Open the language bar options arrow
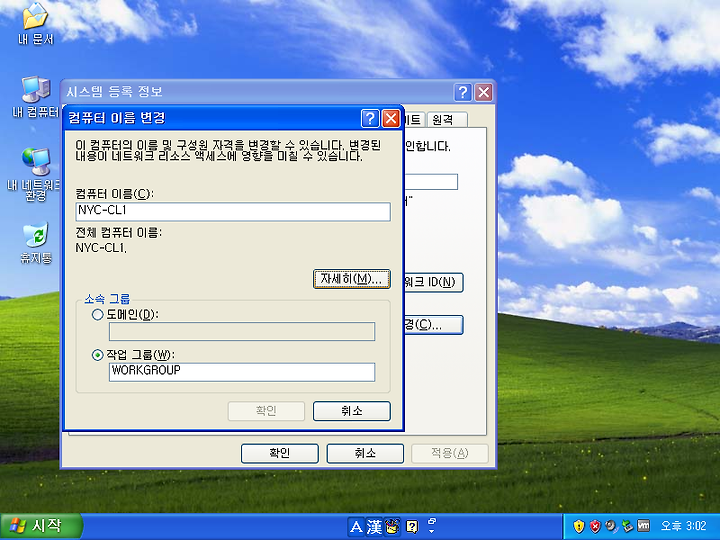The height and width of the screenshot is (540, 720). [x=432, y=532]
